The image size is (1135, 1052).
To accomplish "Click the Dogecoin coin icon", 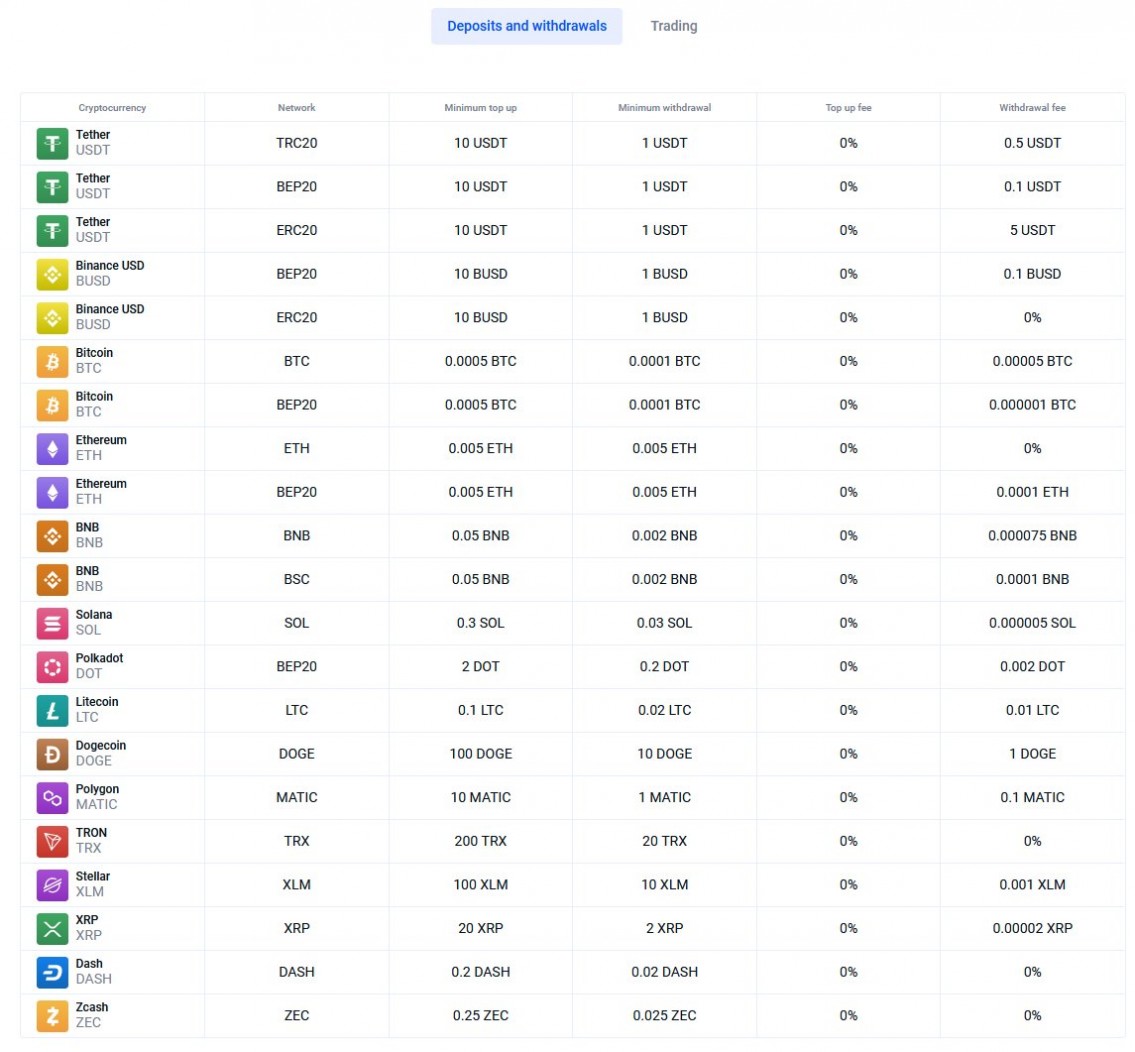I will 52,754.
